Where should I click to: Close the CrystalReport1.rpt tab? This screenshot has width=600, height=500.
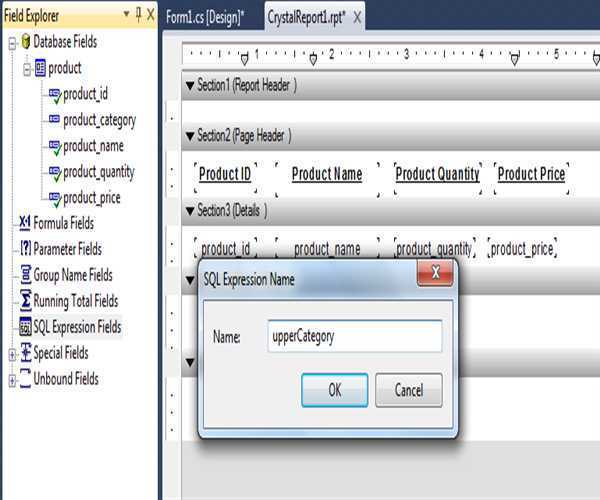(x=357, y=16)
